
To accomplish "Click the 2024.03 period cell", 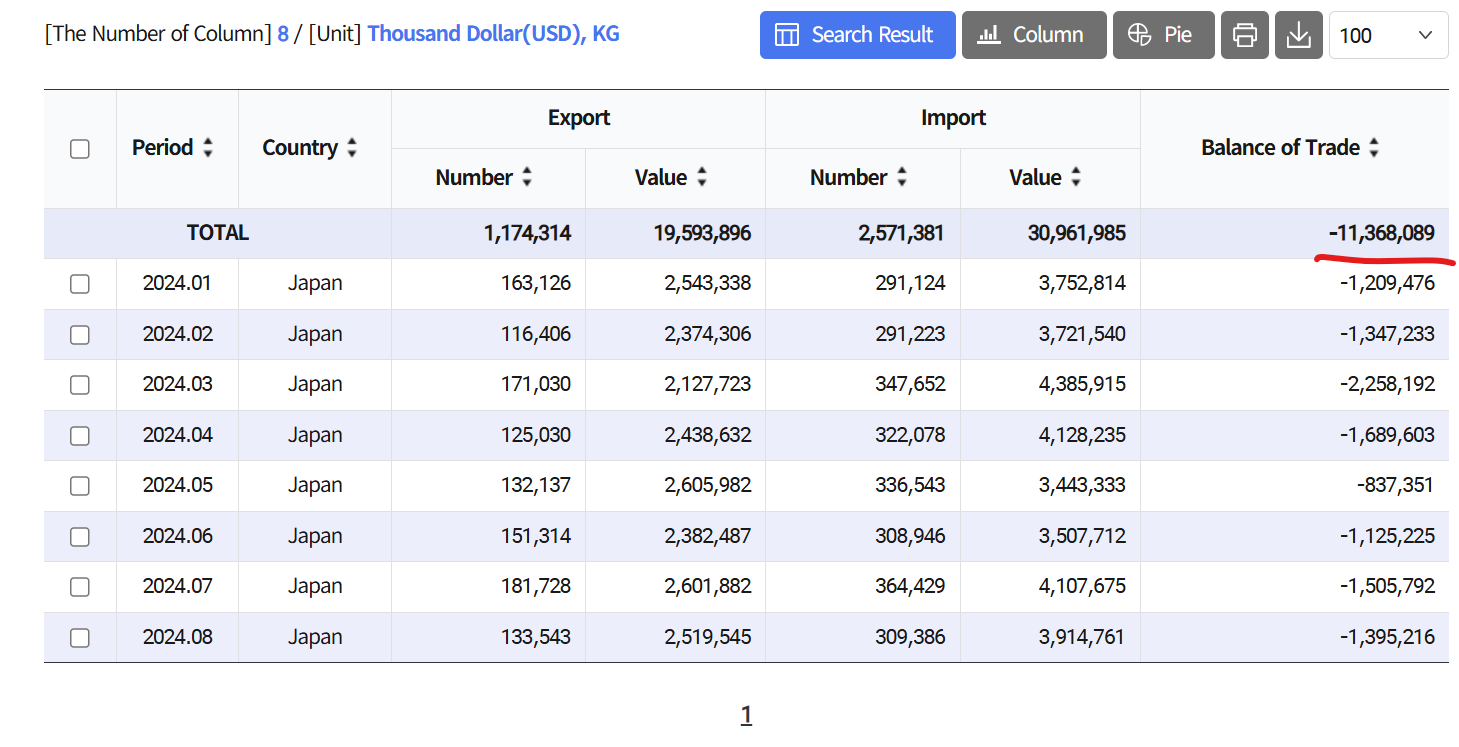I will click(x=178, y=384).
